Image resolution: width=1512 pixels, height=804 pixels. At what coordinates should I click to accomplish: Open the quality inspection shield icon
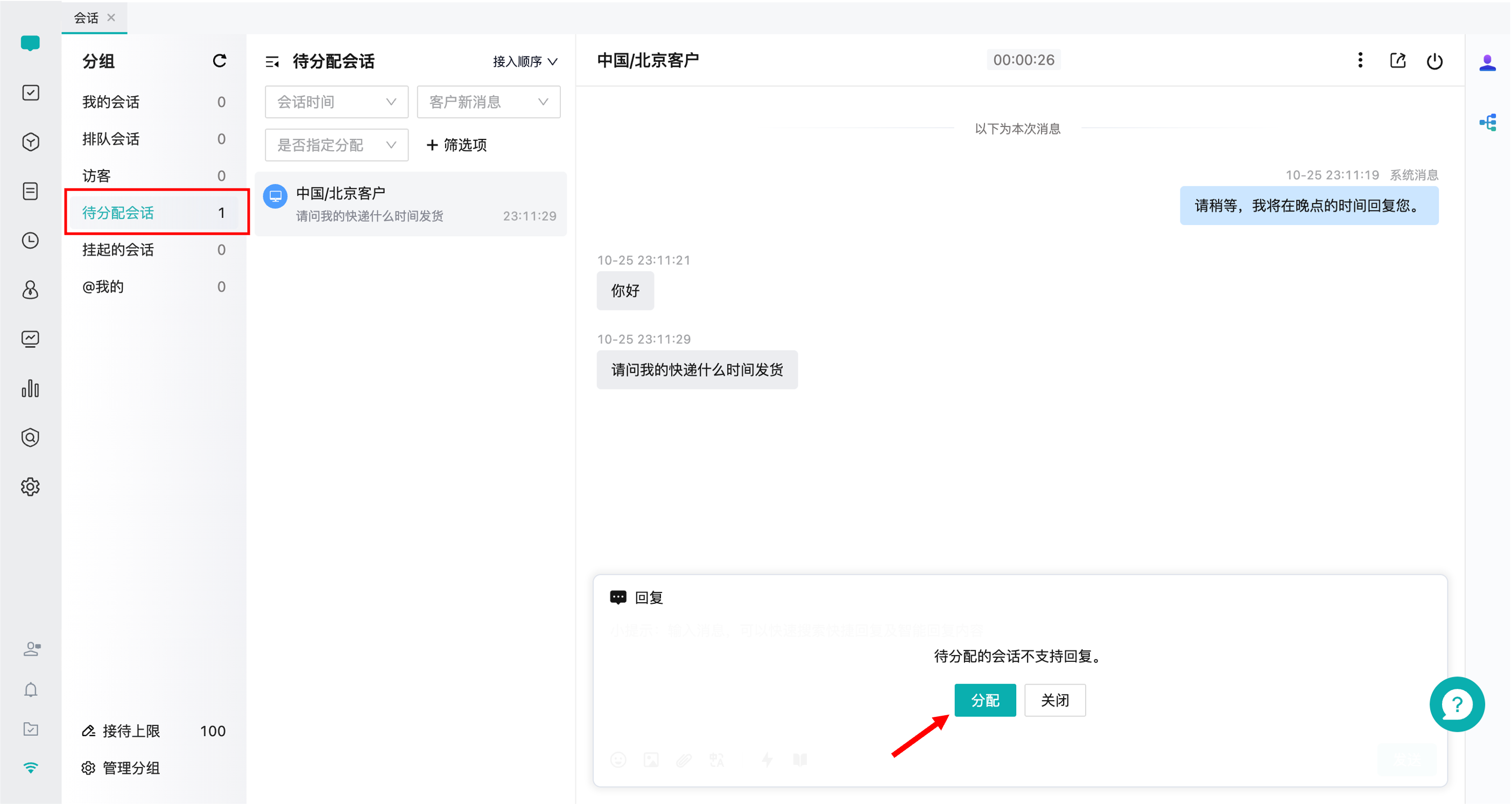click(x=31, y=436)
